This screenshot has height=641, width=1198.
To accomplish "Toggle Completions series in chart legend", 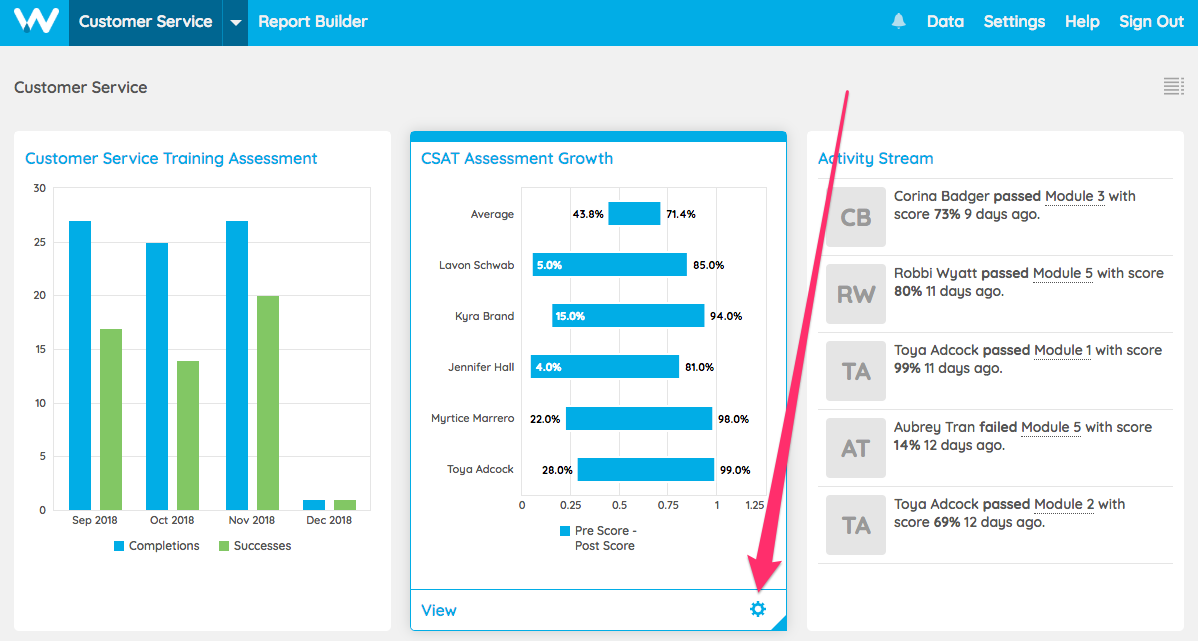I will click(156, 546).
